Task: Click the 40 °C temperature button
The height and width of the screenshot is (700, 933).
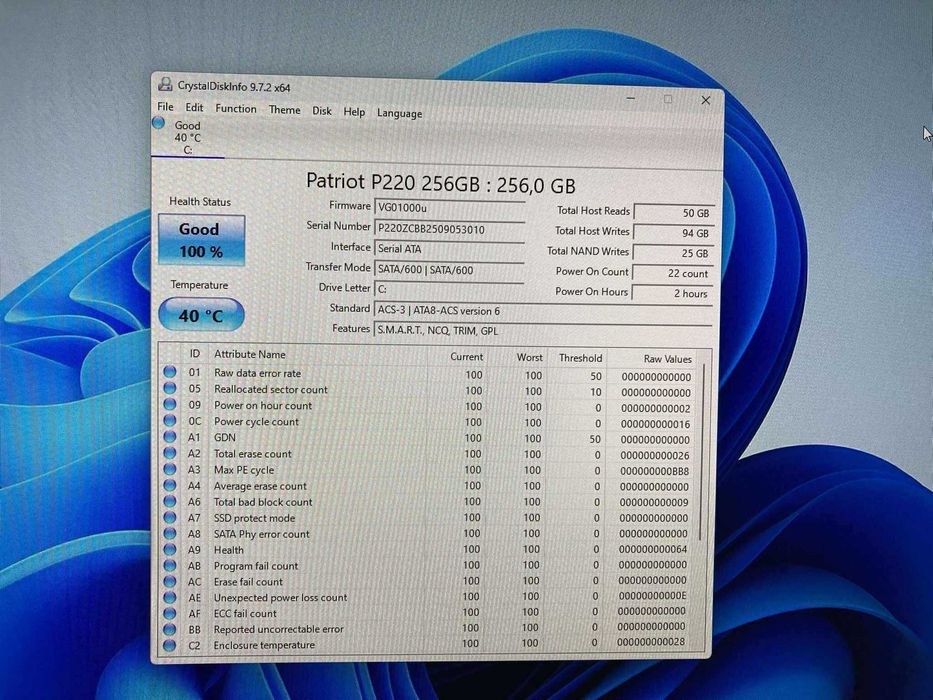Action: click(201, 315)
